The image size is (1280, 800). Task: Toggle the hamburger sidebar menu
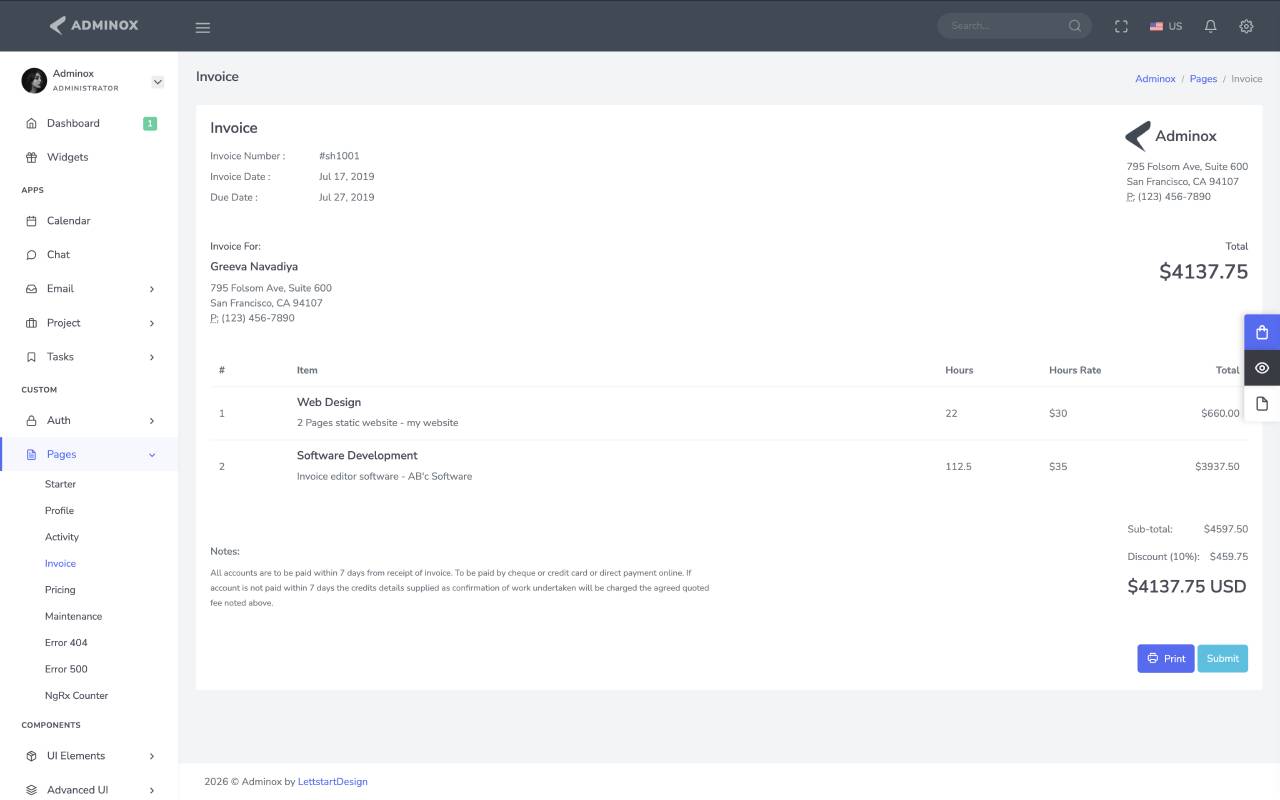click(203, 27)
